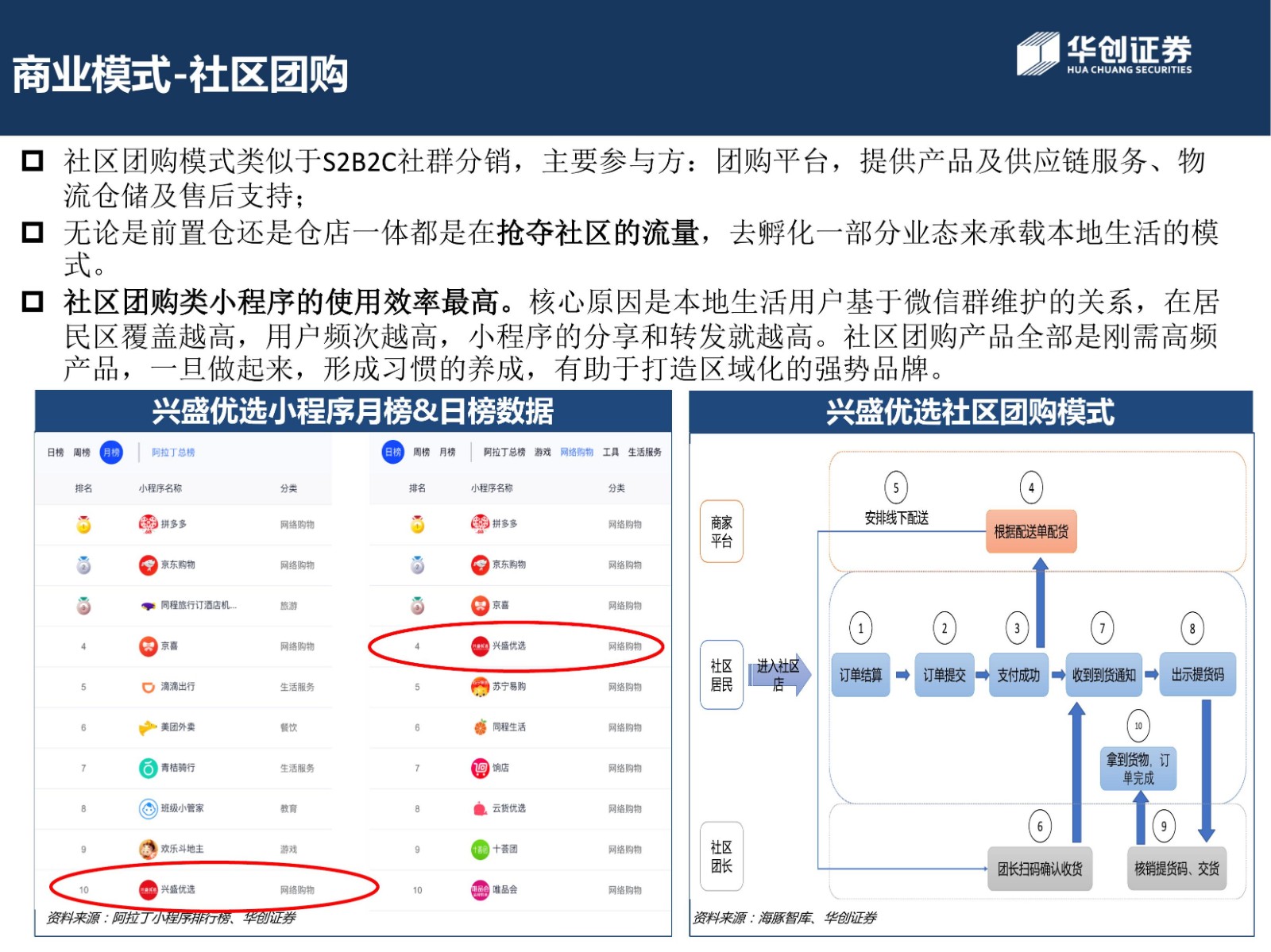The height and width of the screenshot is (952, 1271).
Task: Click the 教育 category cell of 班级小管家
Action: (289, 808)
